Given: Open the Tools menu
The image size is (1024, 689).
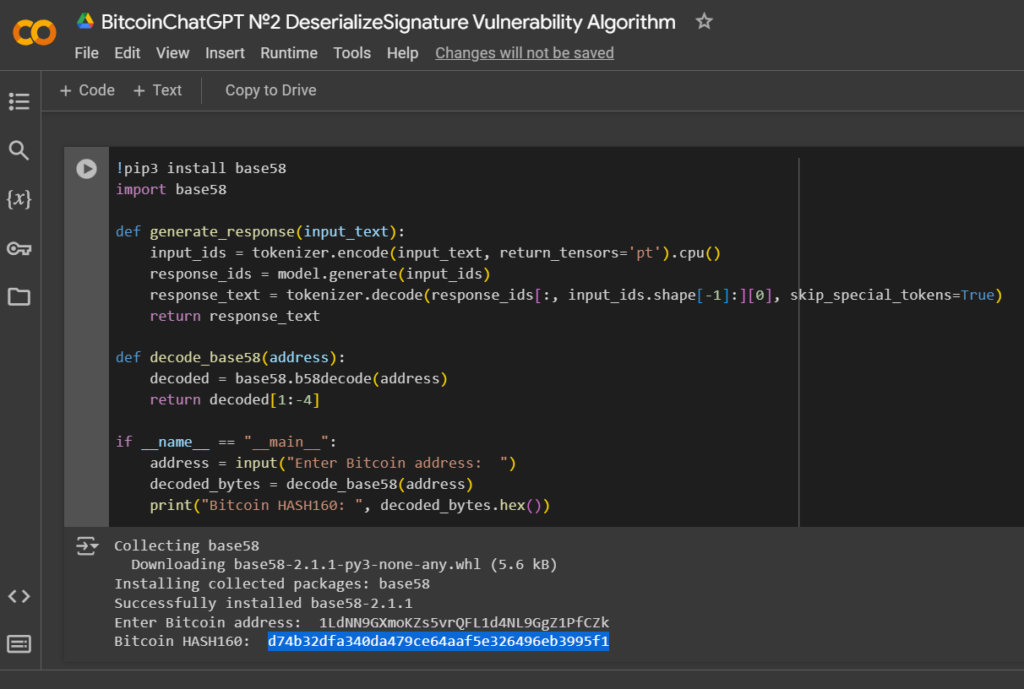Looking at the screenshot, I should point(352,53).
